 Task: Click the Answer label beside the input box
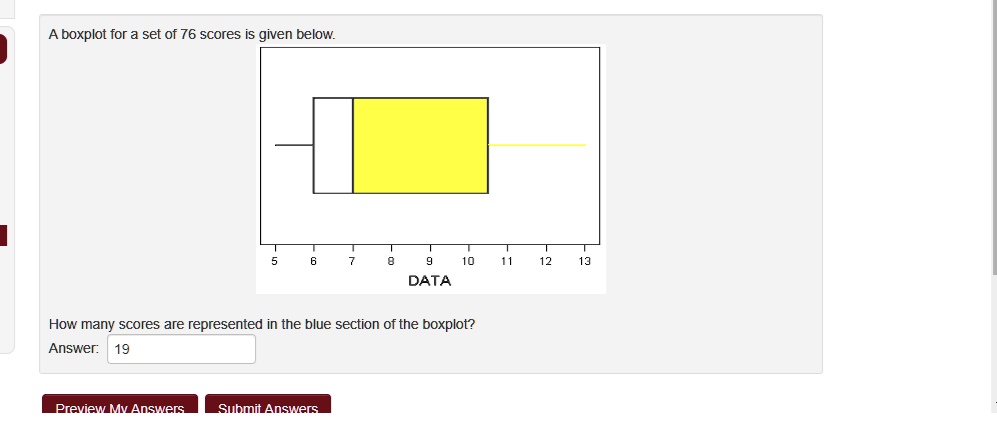pos(74,348)
